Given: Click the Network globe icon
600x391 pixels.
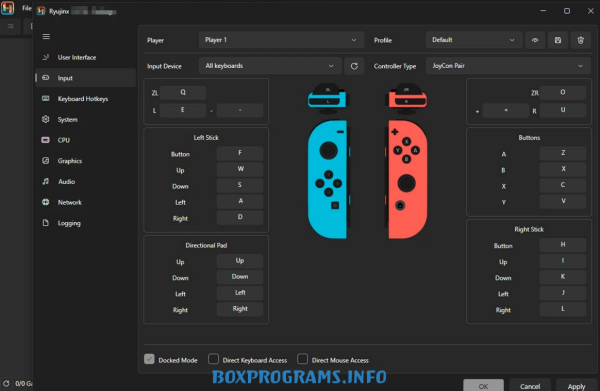Looking at the screenshot, I should (x=46, y=202).
